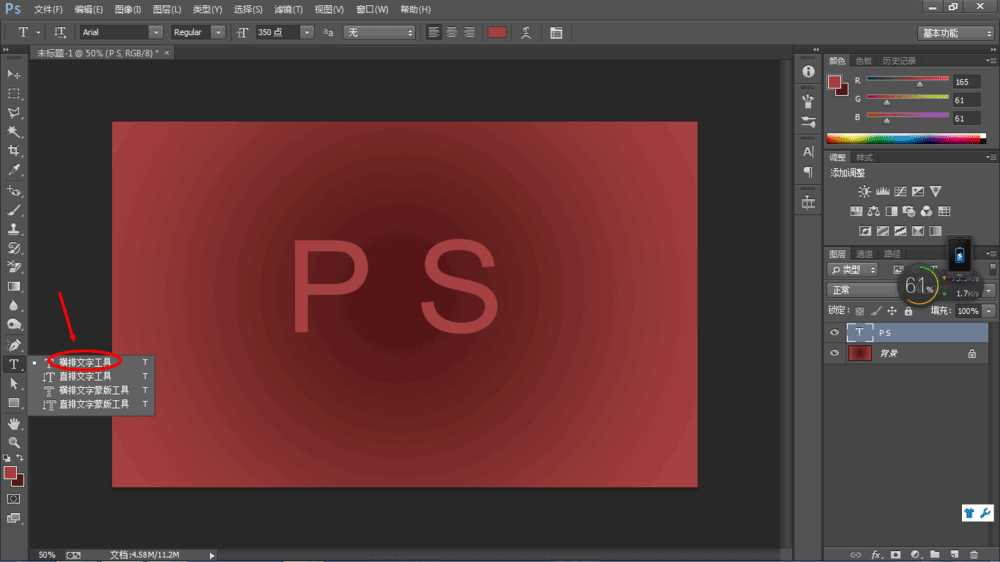The height and width of the screenshot is (562, 1000).
Task: Select the Hand tool
Action: pos(14,423)
